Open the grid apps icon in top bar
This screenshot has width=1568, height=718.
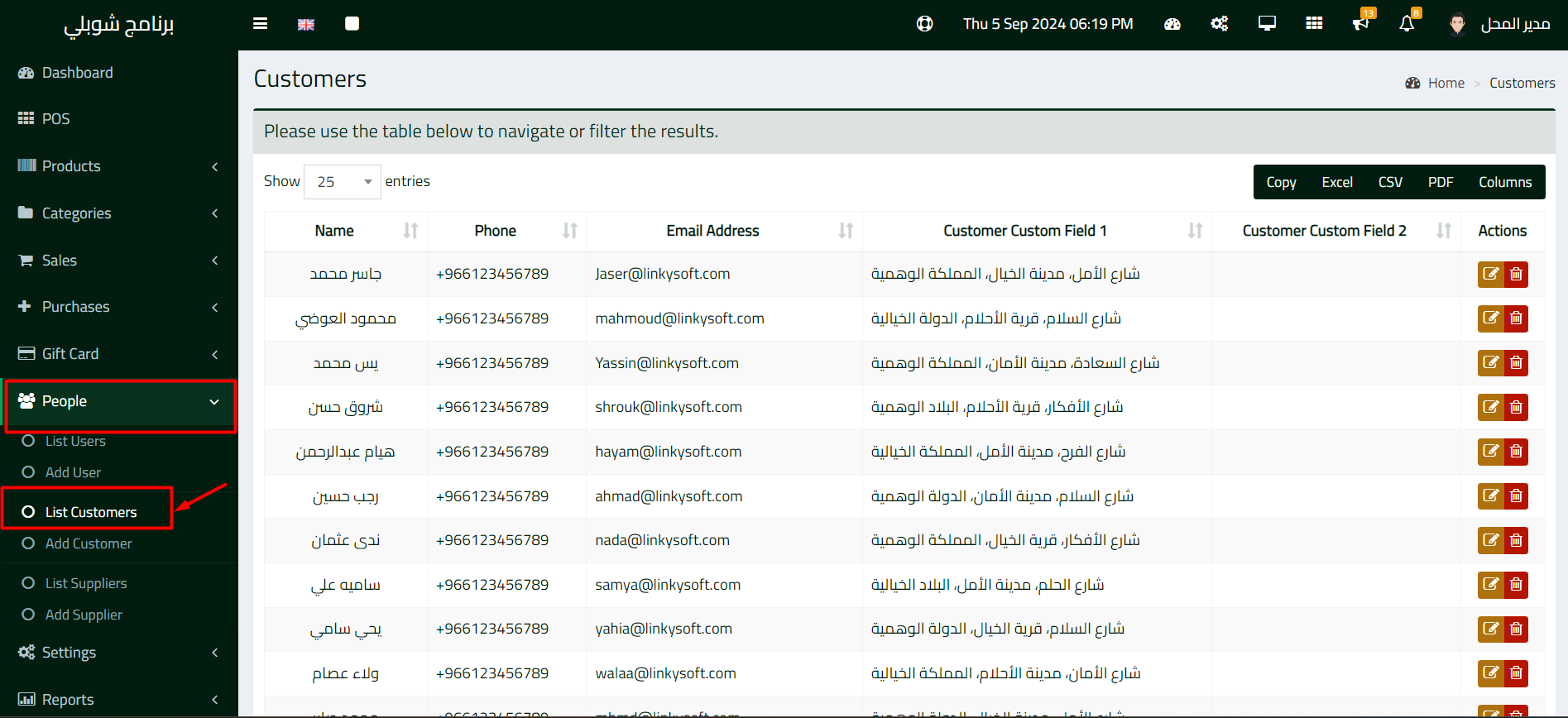tap(1314, 23)
